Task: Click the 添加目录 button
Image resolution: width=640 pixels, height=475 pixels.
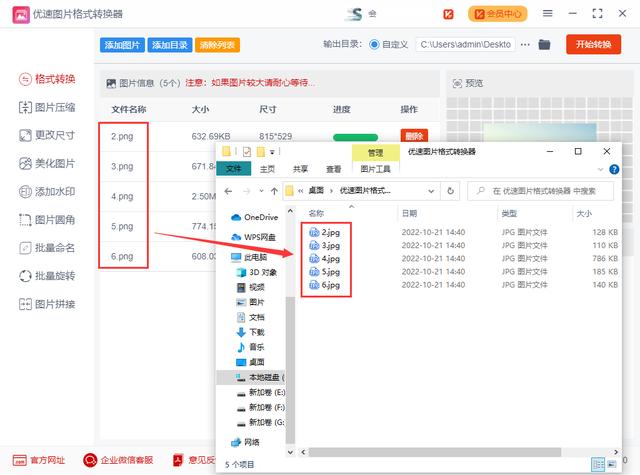Action: [169, 45]
